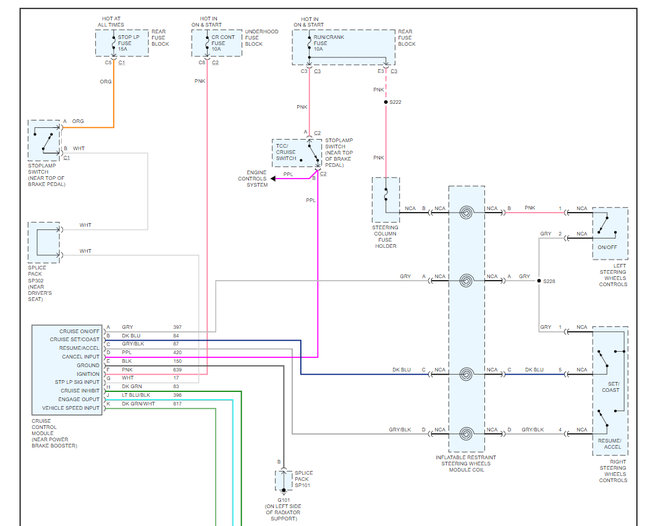
Task: Click the S228 splice dot
Action: point(539,281)
